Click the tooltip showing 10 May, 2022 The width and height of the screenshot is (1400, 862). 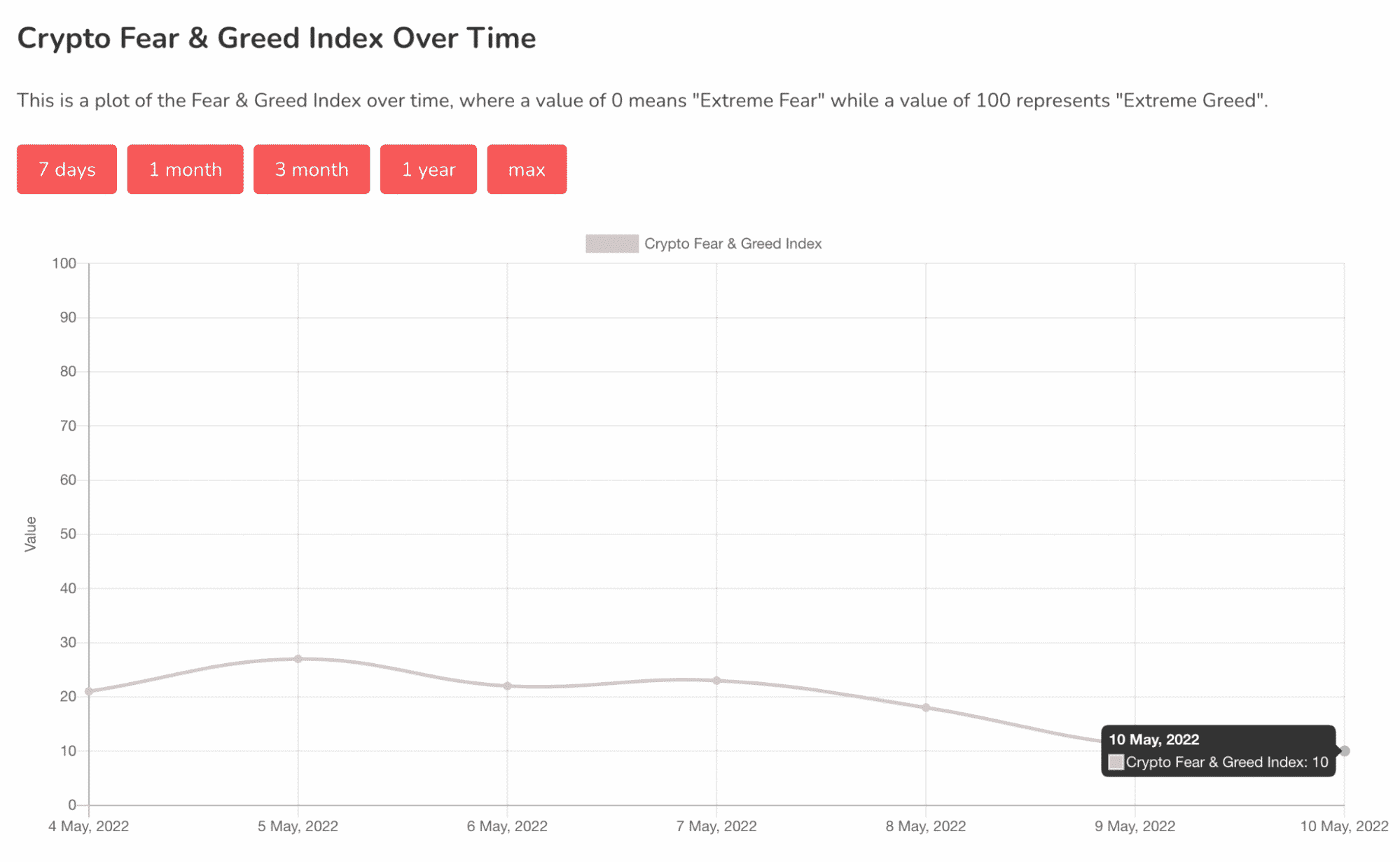(1219, 751)
